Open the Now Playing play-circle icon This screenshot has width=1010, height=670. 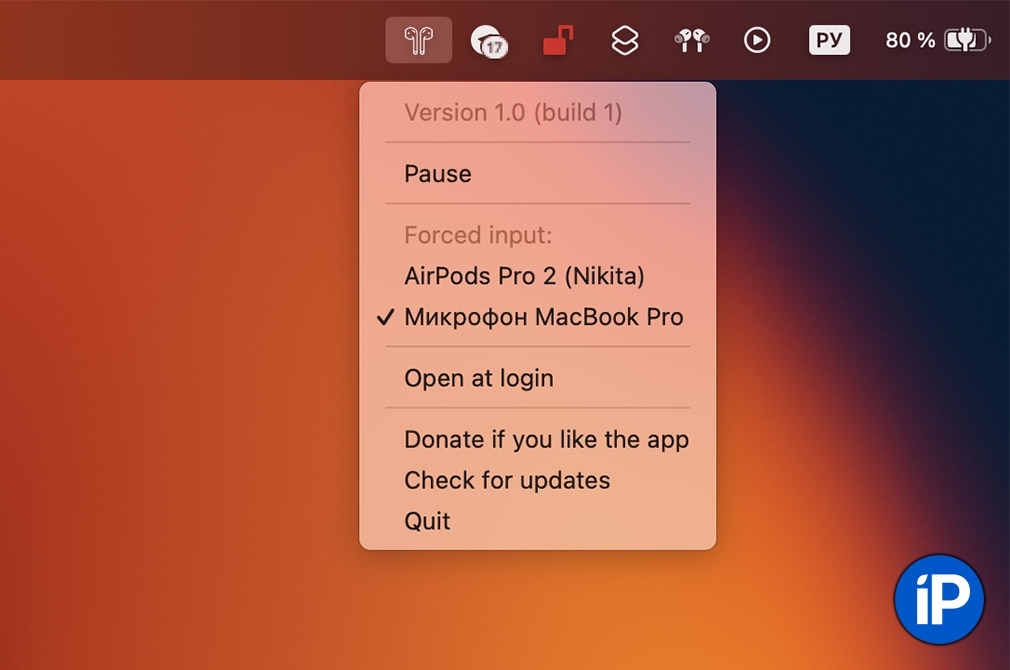(x=757, y=41)
